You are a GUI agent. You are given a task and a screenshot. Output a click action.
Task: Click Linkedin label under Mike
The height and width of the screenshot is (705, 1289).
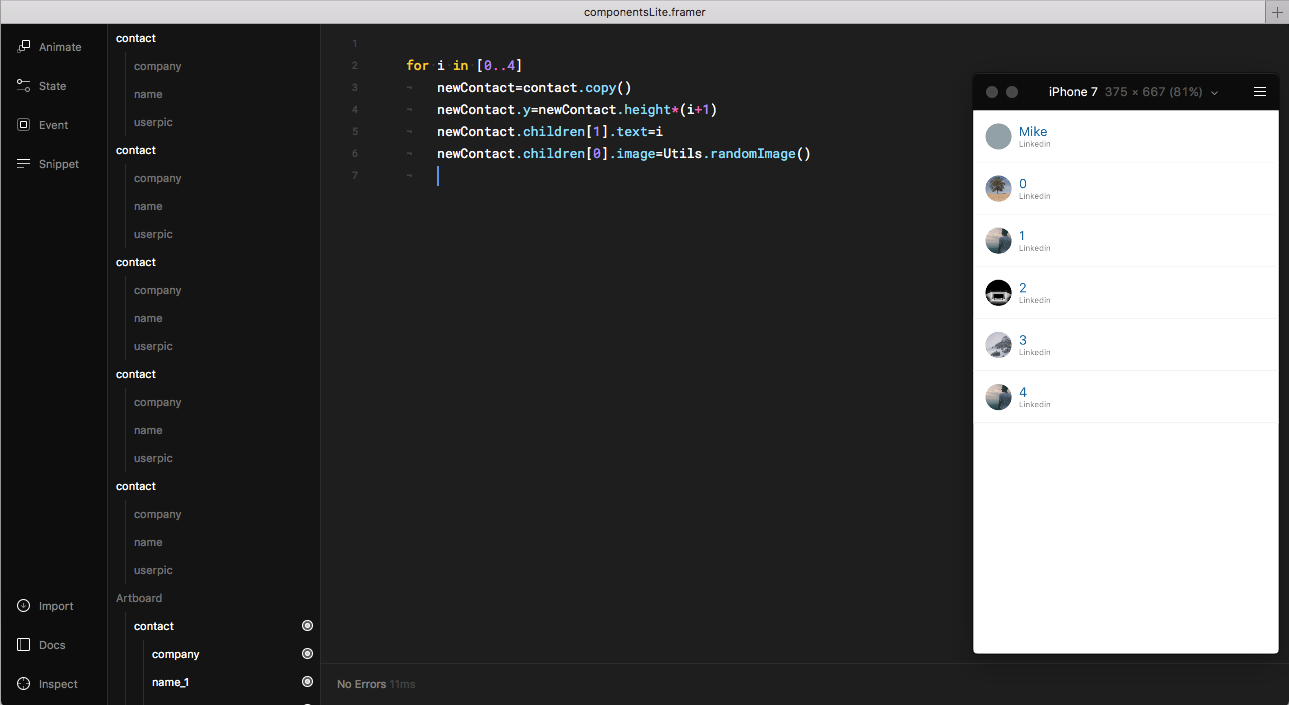click(x=1034, y=144)
